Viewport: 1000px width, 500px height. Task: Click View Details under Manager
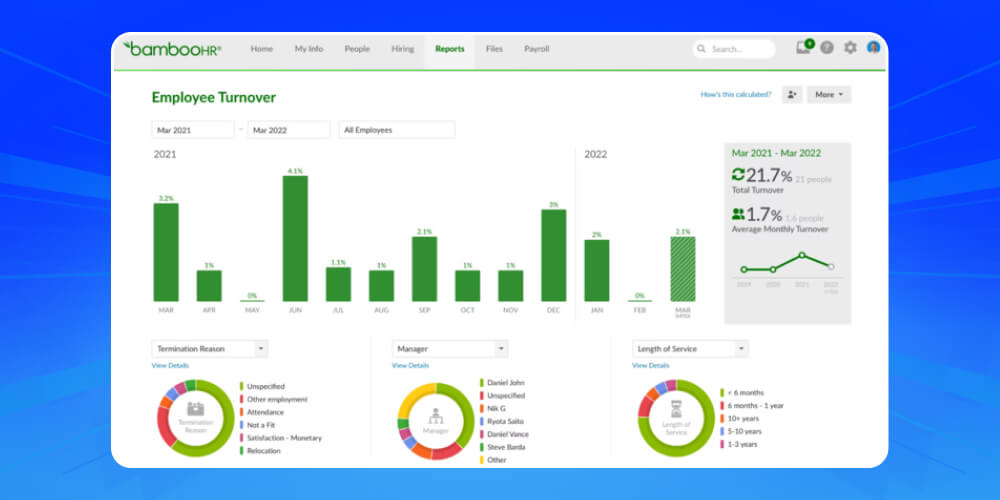coord(410,366)
